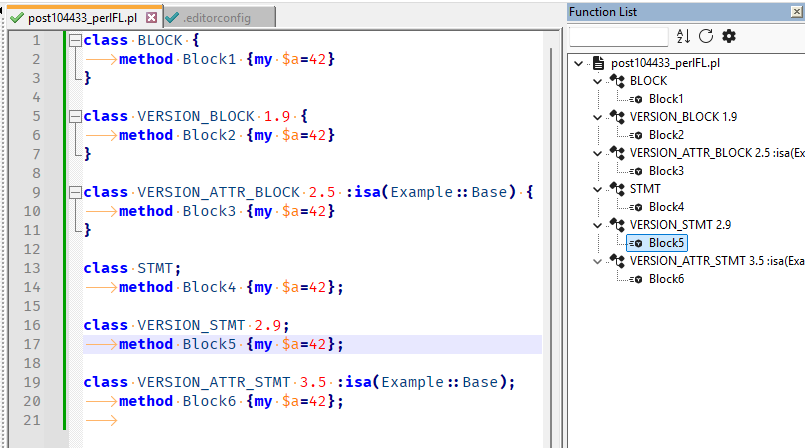The width and height of the screenshot is (805, 448).
Task: Jump to Block3 in function list
Action: pos(666,171)
